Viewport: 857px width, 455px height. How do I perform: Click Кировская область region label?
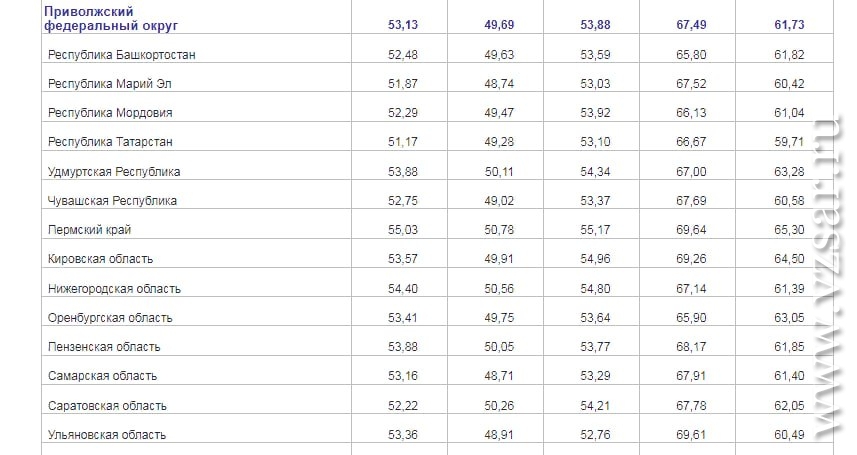click(x=101, y=259)
